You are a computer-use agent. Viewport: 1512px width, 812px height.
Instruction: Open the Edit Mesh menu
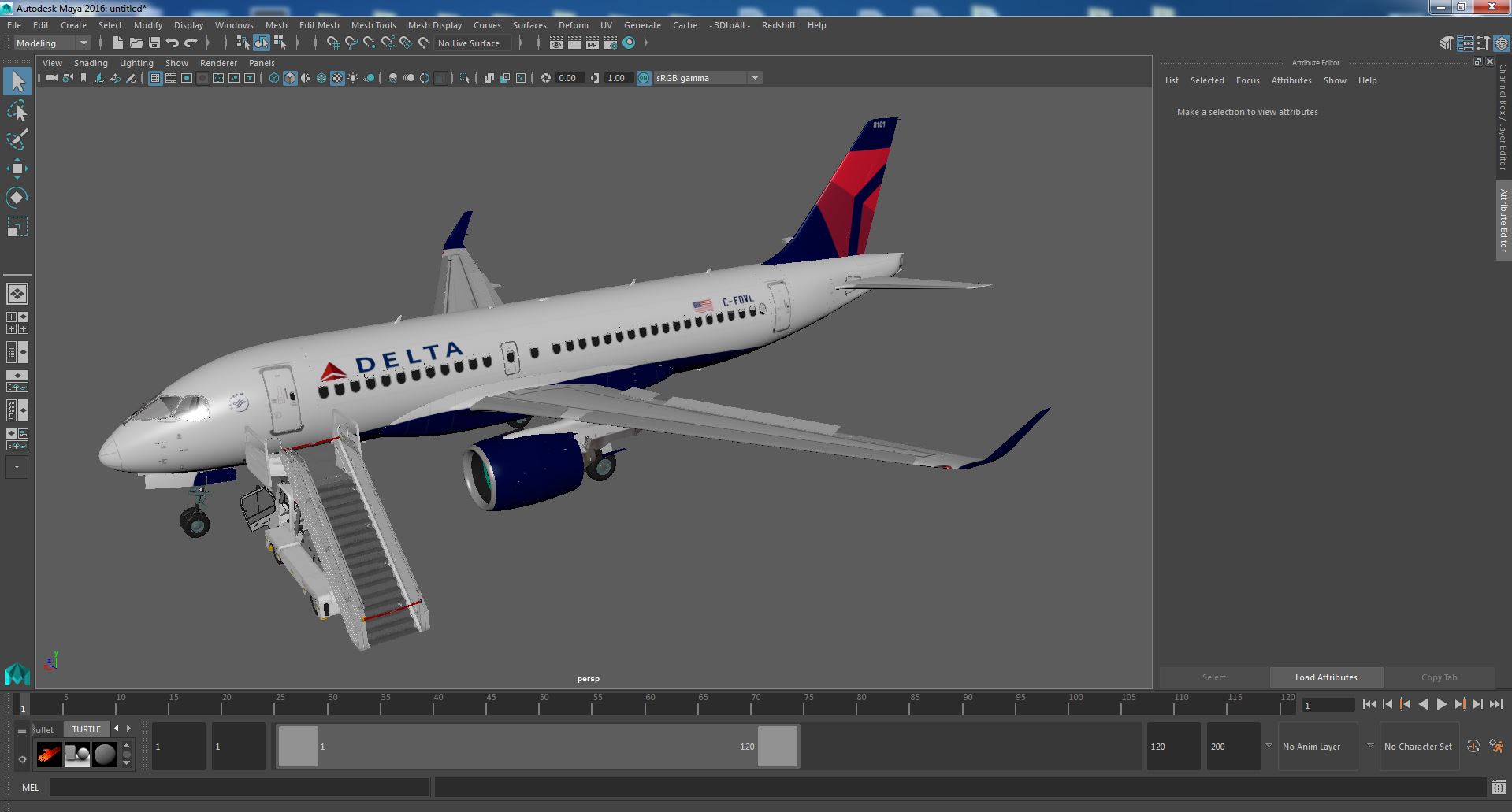[319, 25]
